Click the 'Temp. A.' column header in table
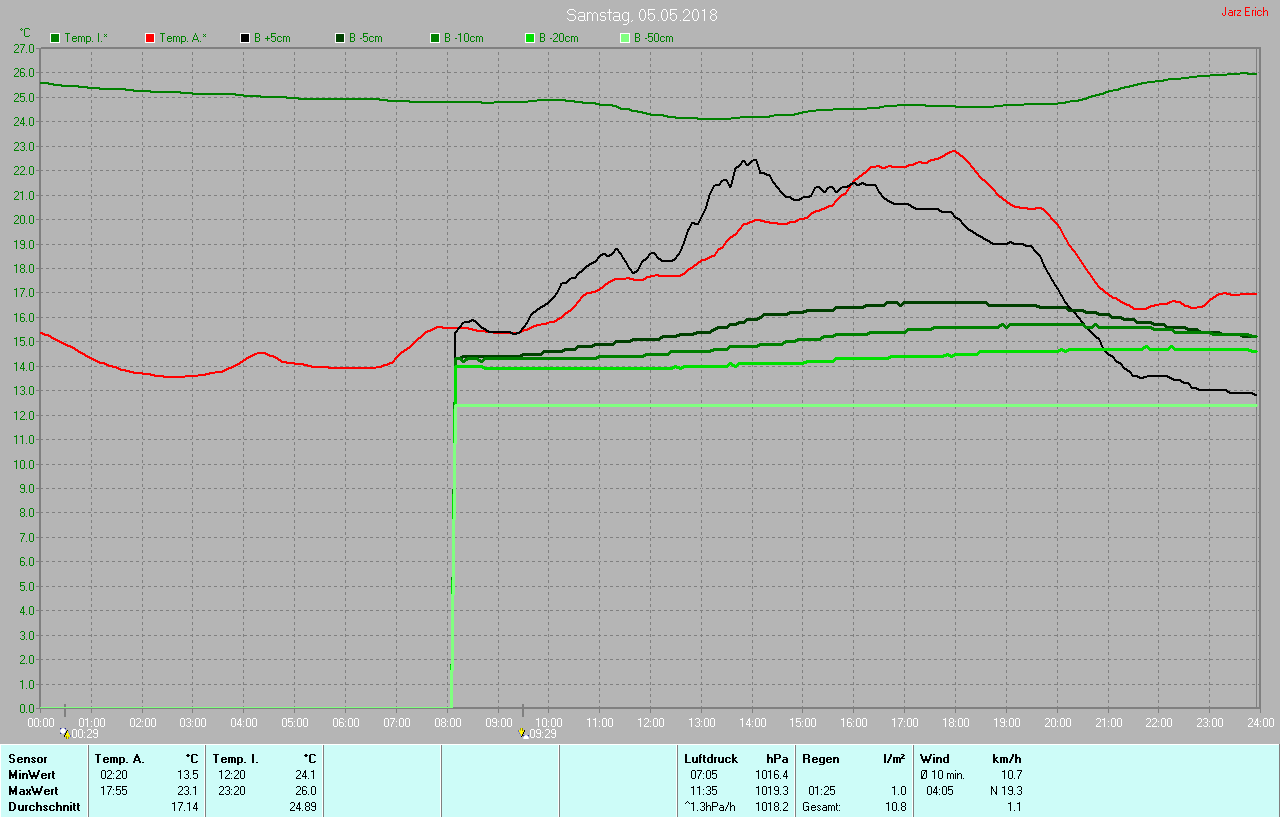 coord(120,759)
